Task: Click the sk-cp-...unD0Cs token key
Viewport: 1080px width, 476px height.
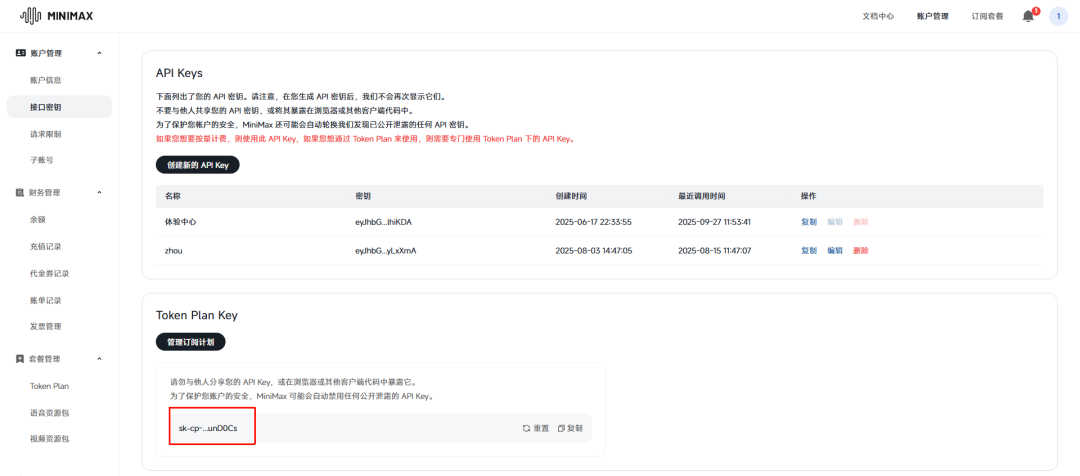Action: pyautogui.click(x=208, y=428)
